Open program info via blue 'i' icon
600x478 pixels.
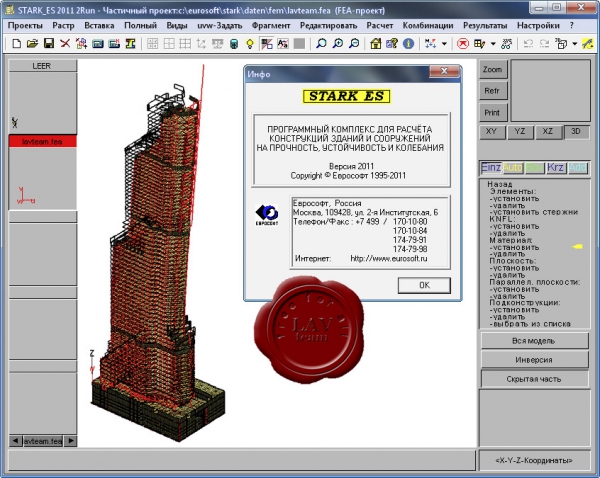pos(408,44)
